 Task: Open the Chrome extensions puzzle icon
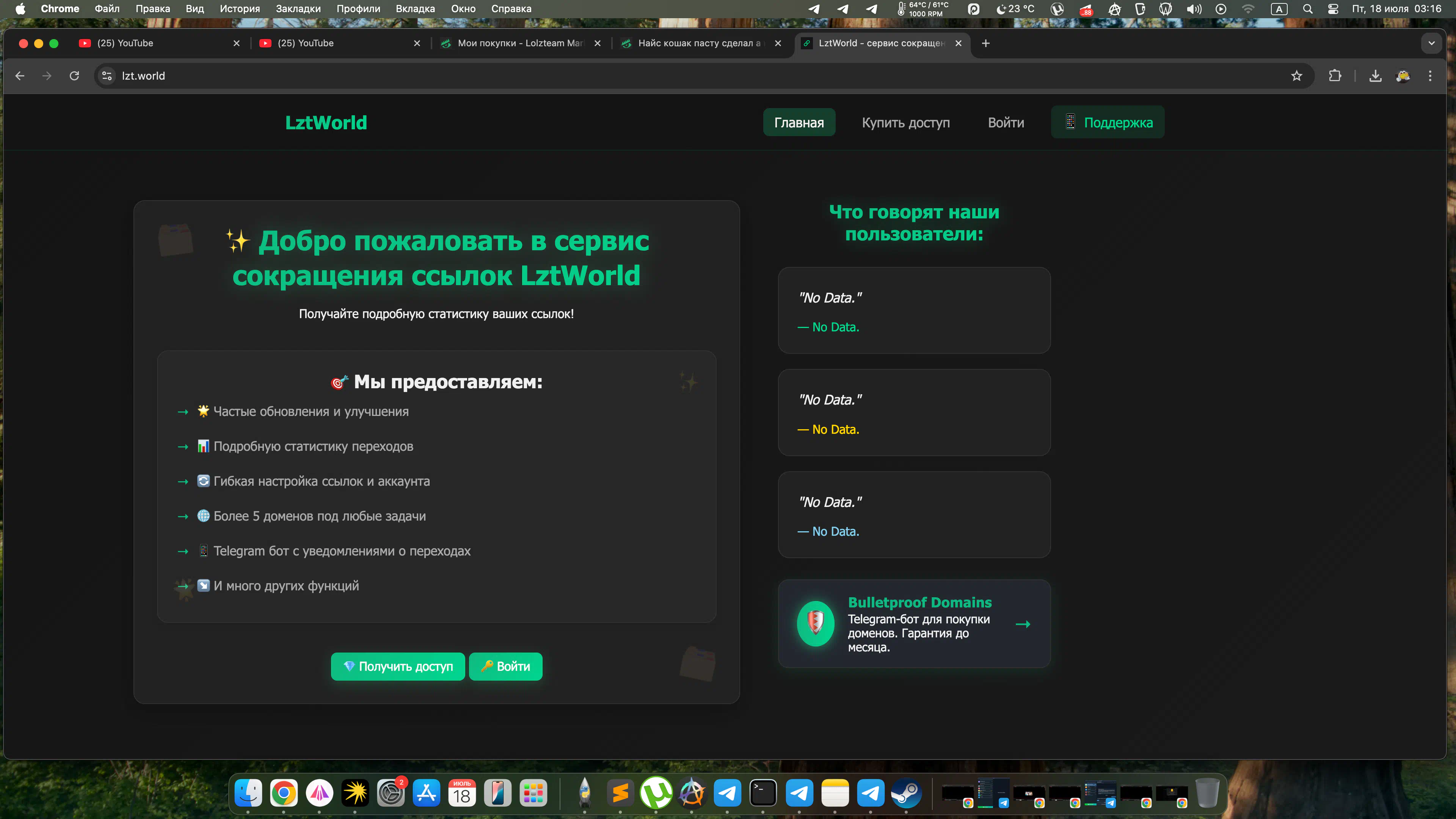pyautogui.click(x=1335, y=76)
